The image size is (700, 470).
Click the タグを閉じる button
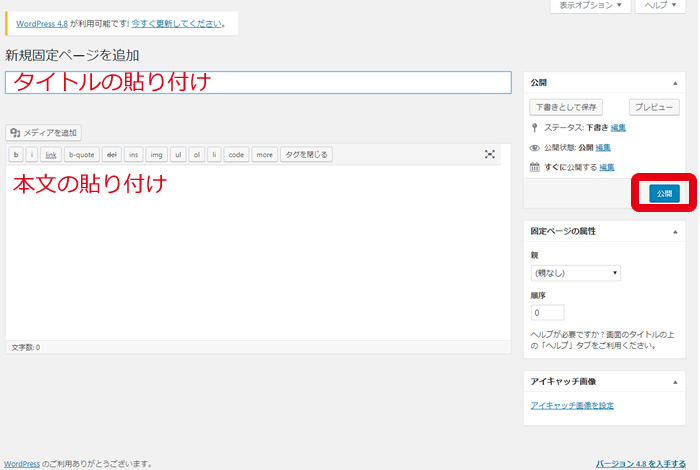click(x=306, y=154)
